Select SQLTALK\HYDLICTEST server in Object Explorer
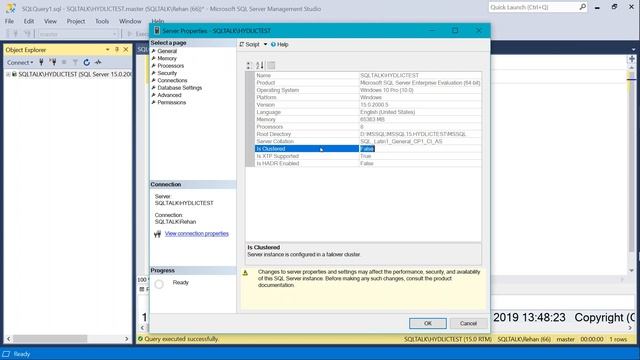This screenshot has width=640, height=360. pos(75,74)
